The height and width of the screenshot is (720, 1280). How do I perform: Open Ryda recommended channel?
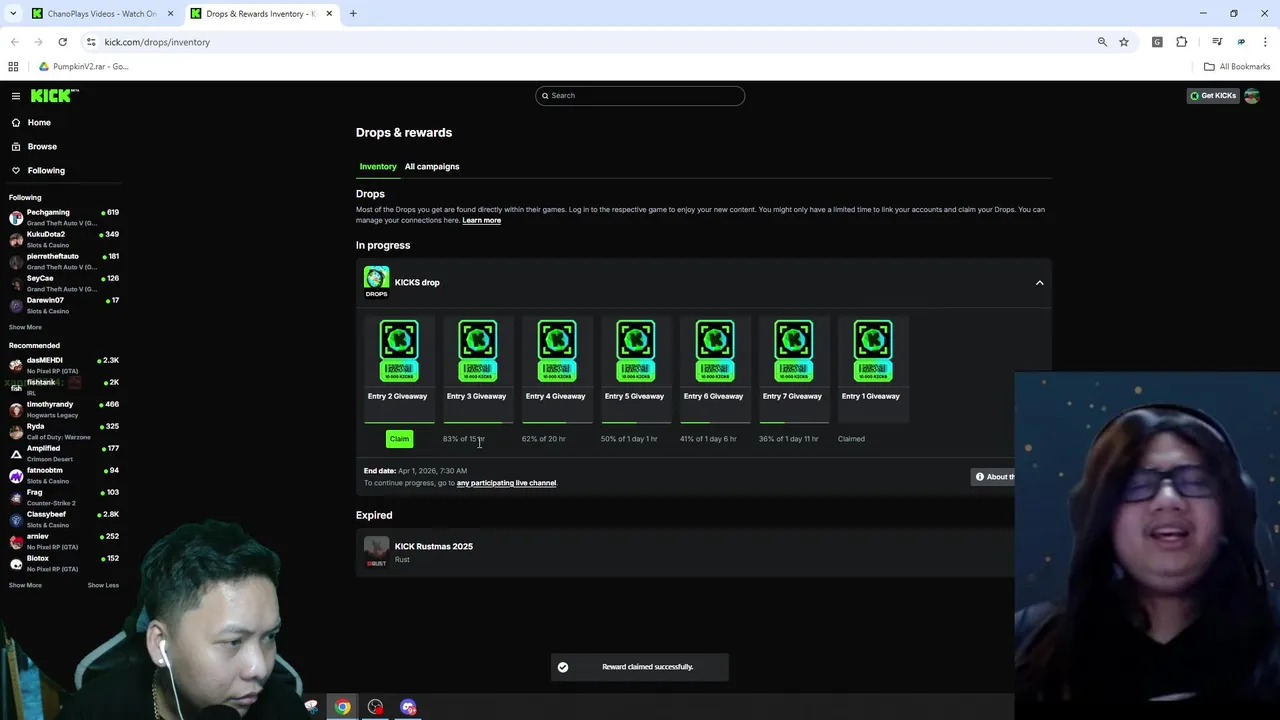point(64,431)
